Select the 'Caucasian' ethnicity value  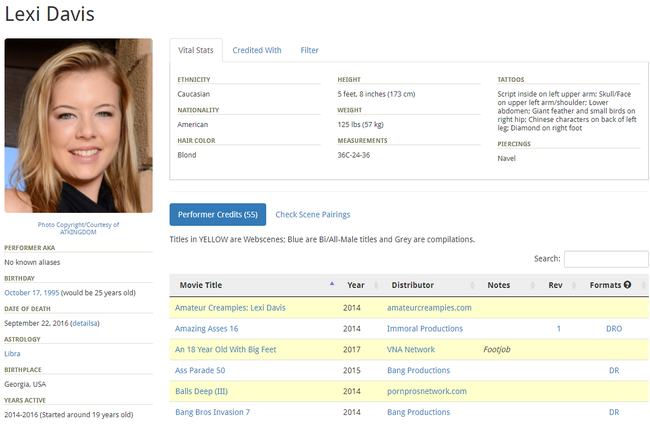[x=194, y=94]
